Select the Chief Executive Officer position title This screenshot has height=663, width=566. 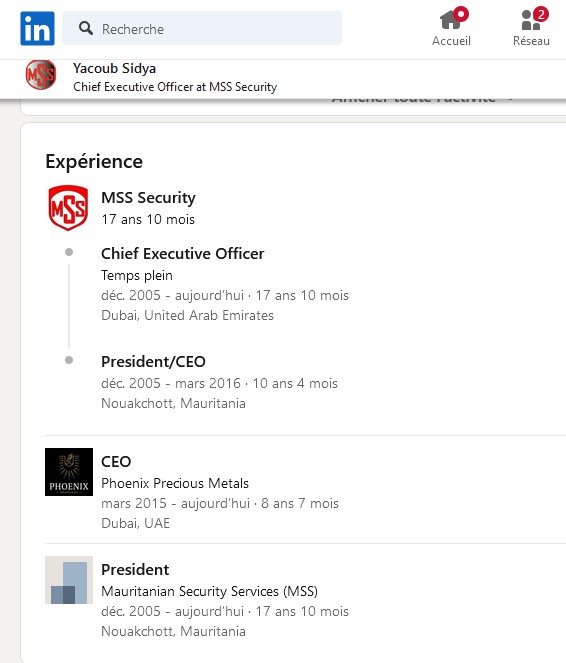point(183,253)
